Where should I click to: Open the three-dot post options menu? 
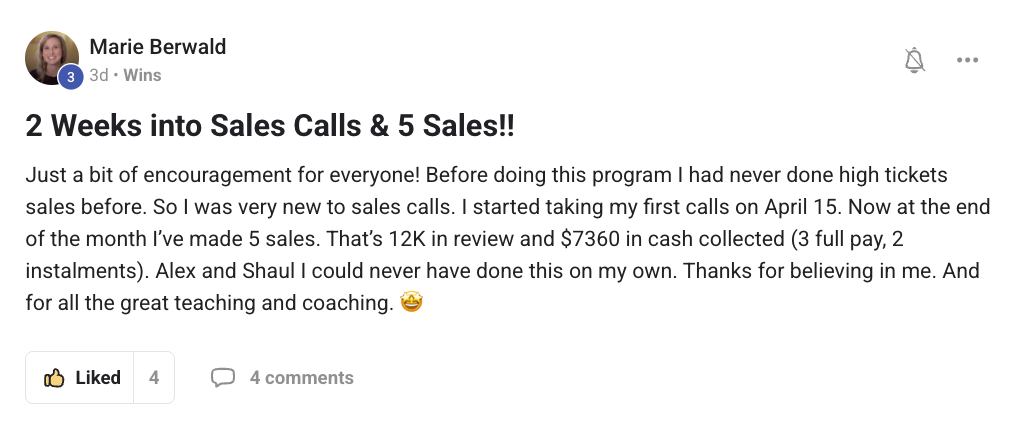[967, 61]
